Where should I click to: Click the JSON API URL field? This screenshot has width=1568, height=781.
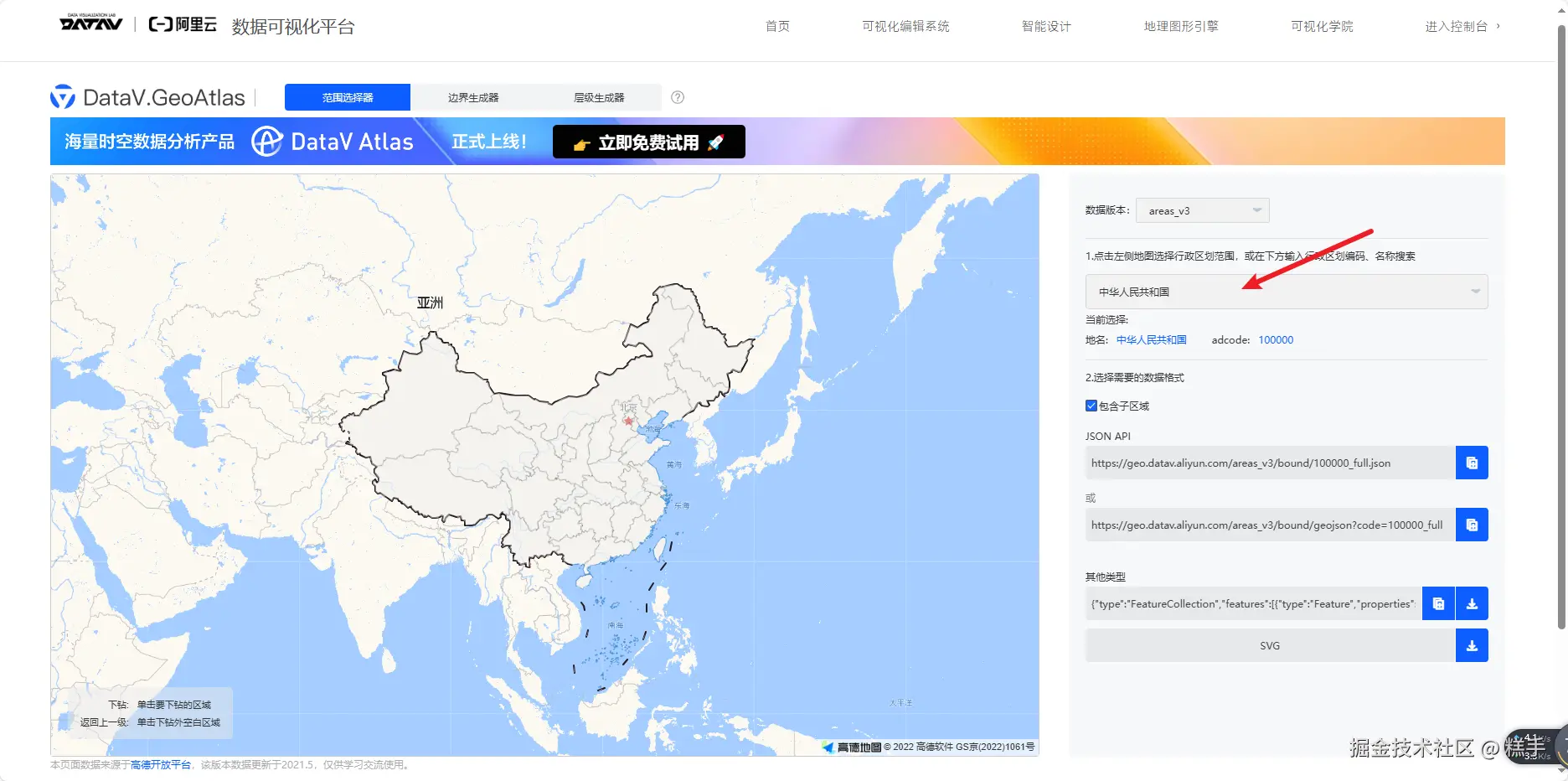1271,463
